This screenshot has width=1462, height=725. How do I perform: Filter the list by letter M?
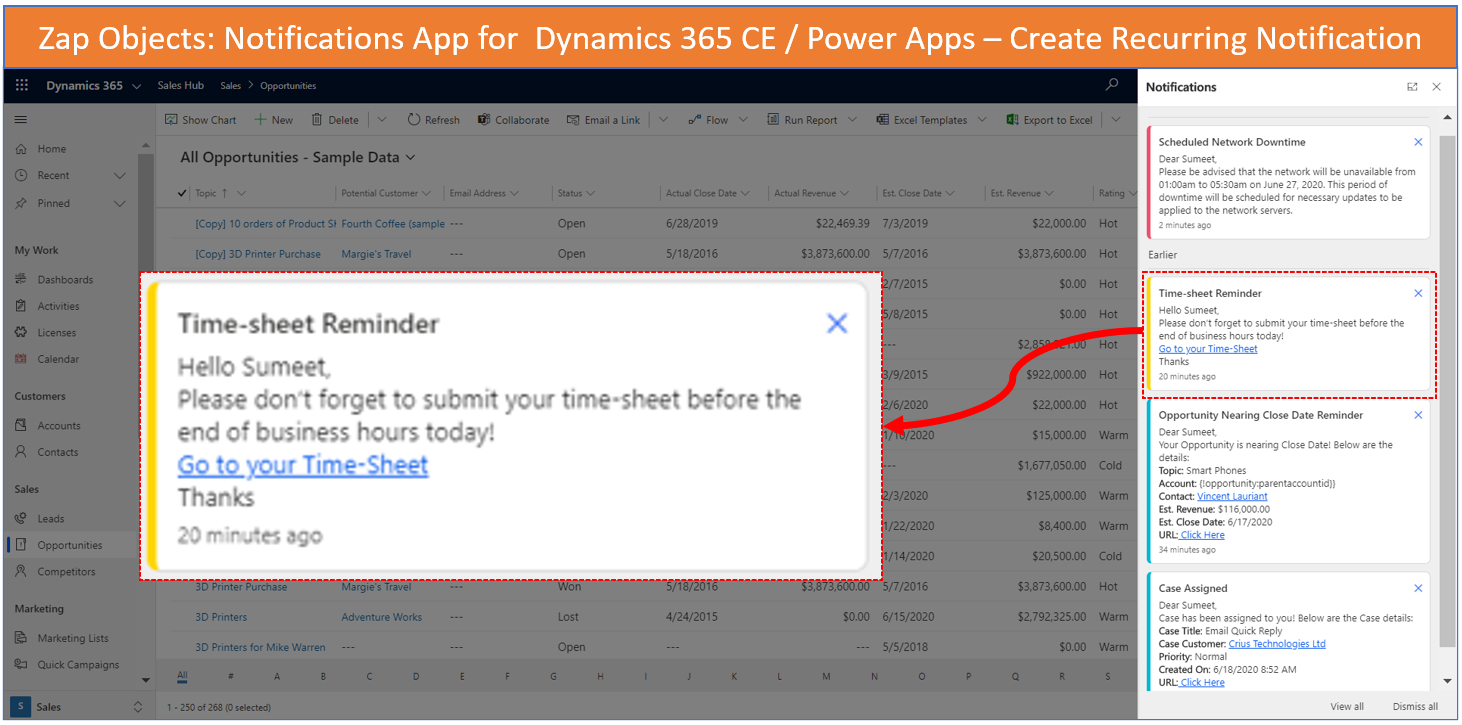827,677
